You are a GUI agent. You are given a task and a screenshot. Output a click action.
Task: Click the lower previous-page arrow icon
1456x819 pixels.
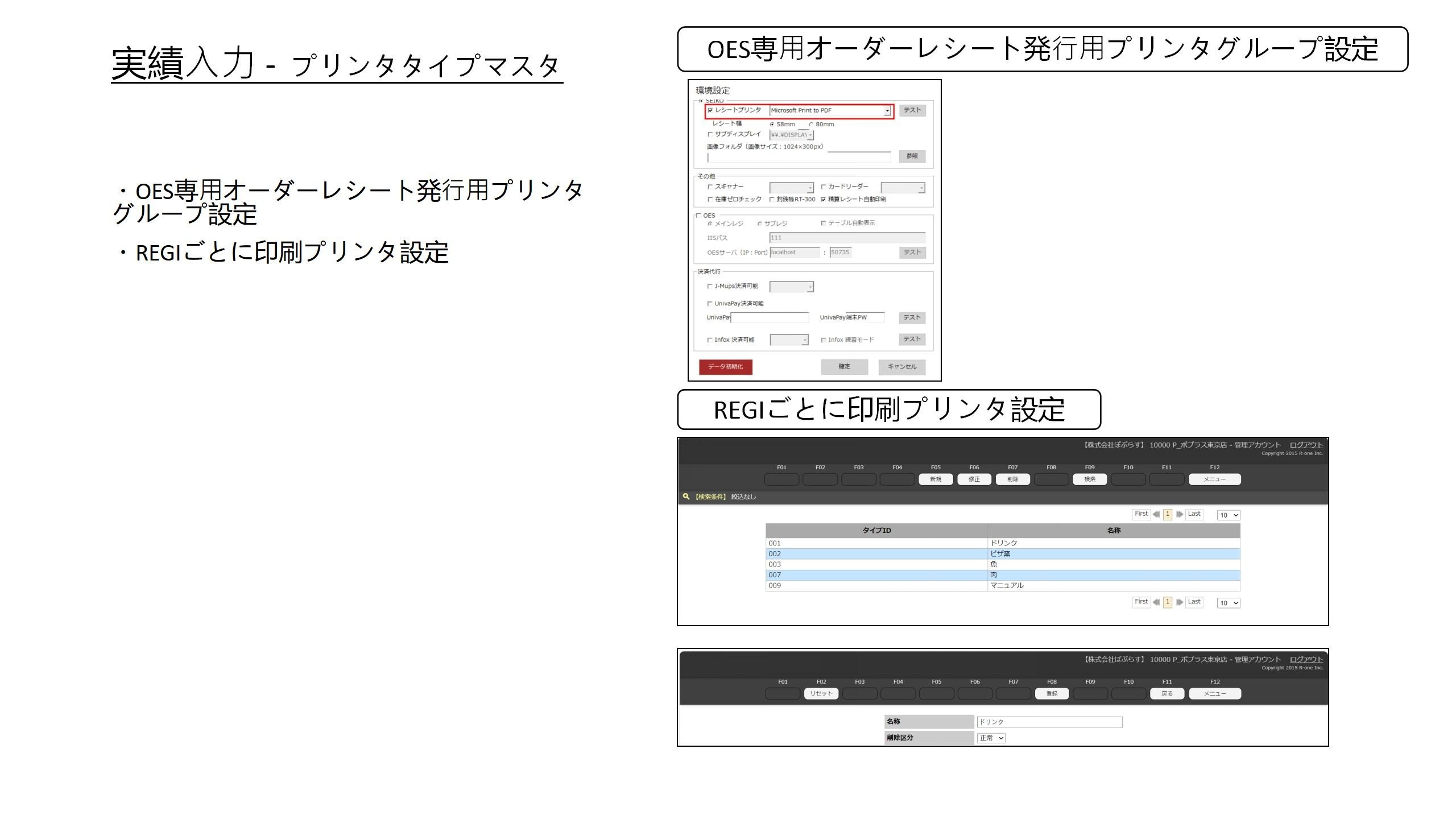pyautogui.click(x=1156, y=602)
